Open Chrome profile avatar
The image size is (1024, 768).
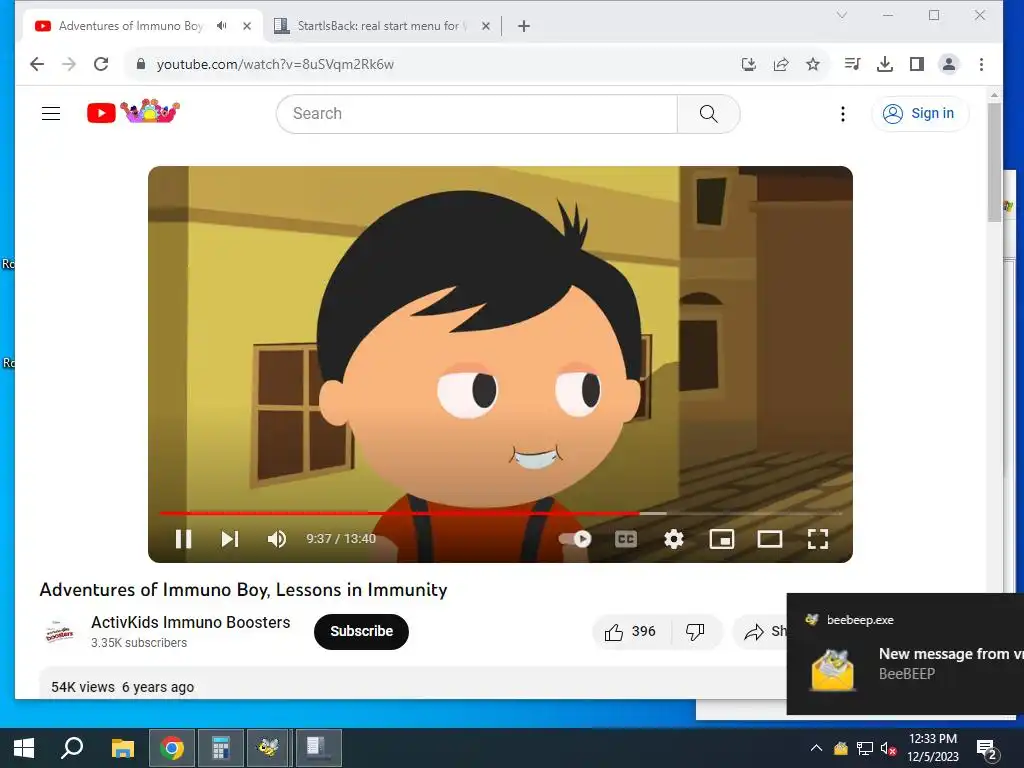pyautogui.click(x=949, y=64)
